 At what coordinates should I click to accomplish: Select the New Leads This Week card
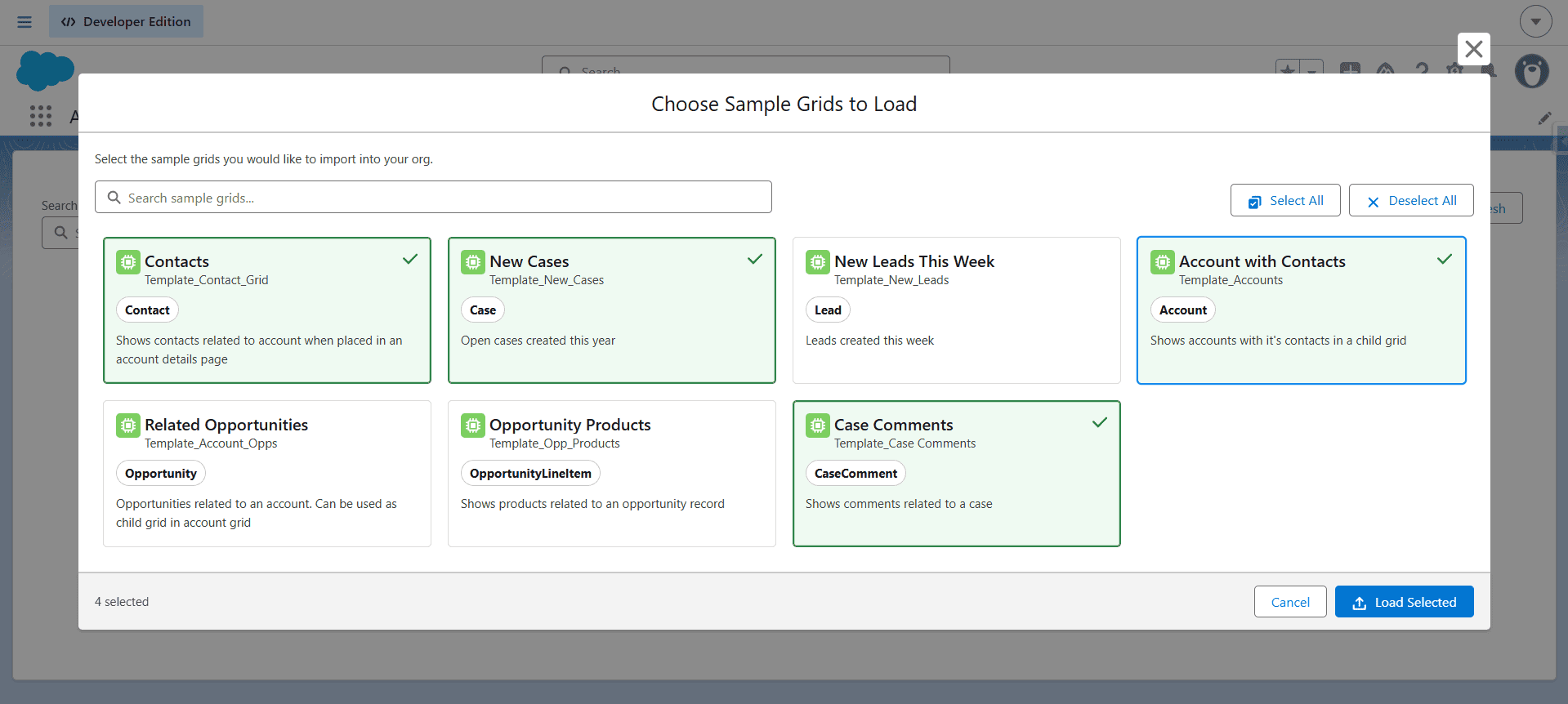click(x=956, y=310)
